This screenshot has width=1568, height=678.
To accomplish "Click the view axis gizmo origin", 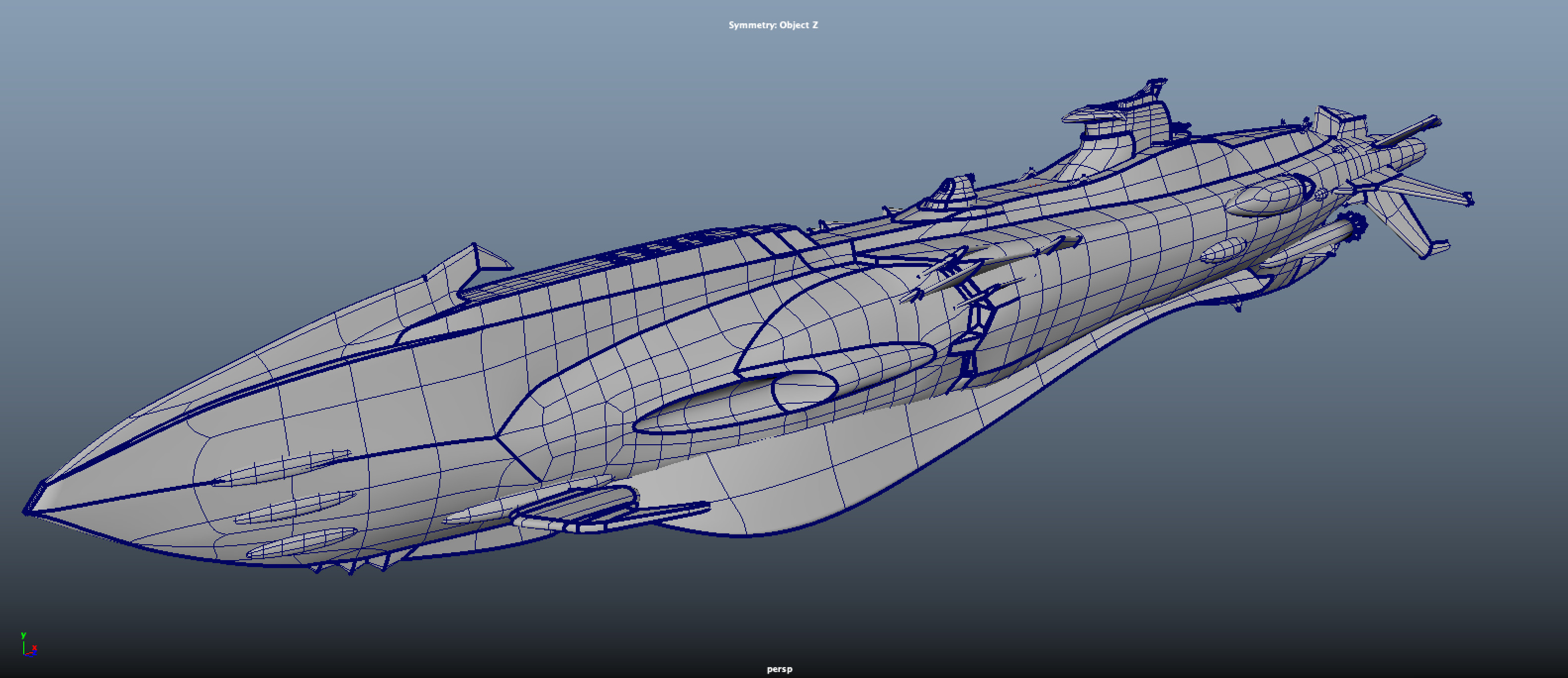I will pyautogui.click(x=24, y=655).
